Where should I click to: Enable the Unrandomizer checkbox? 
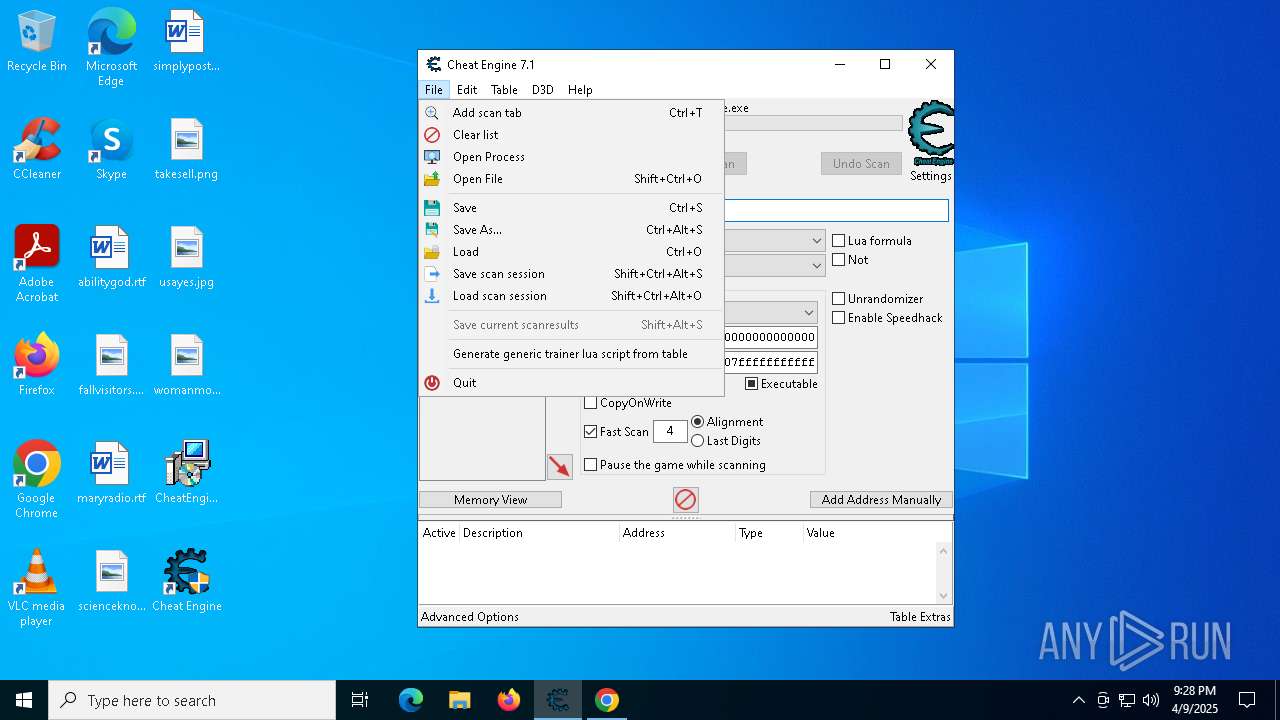[839, 299]
